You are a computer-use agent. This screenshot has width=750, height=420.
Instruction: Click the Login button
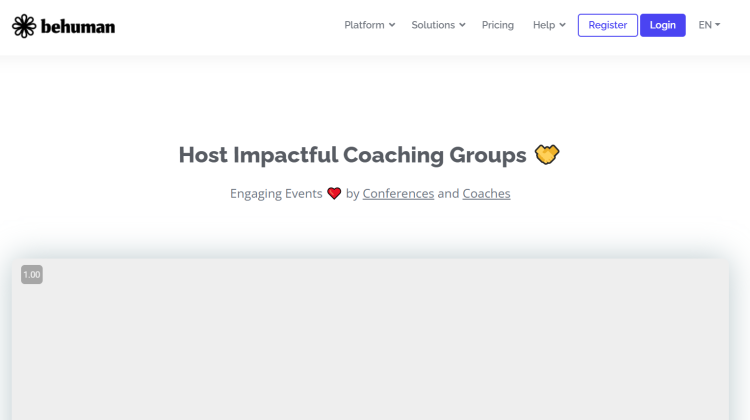(662, 25)
